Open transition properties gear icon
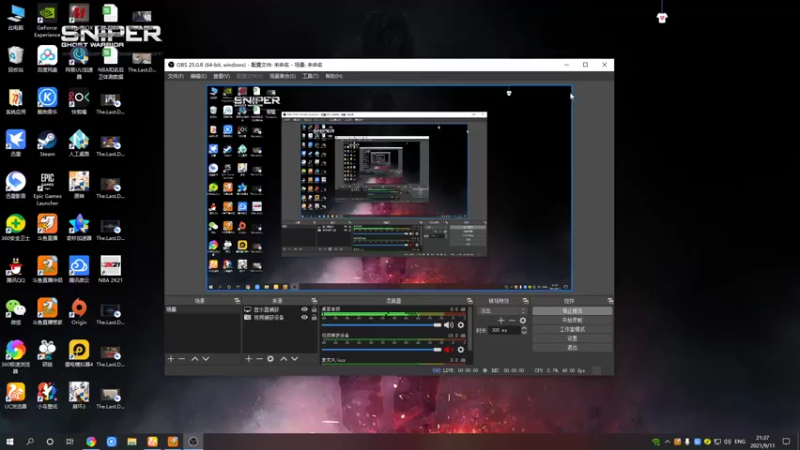The width and height of the screenshot is (800, 450). [x=522, y=320]
